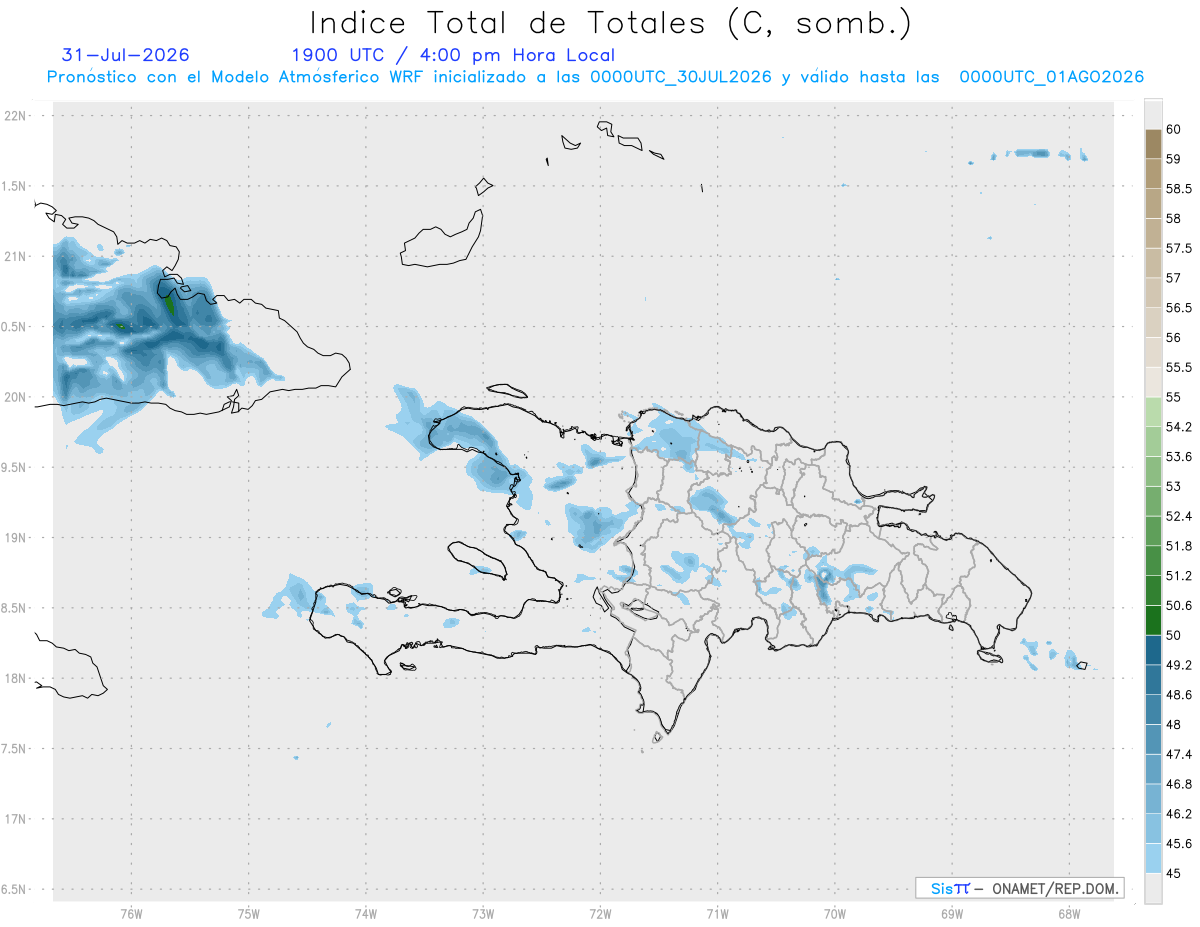Click the "76W" longitude label
The image size is (1200, 927).
(x=131, y=913)
